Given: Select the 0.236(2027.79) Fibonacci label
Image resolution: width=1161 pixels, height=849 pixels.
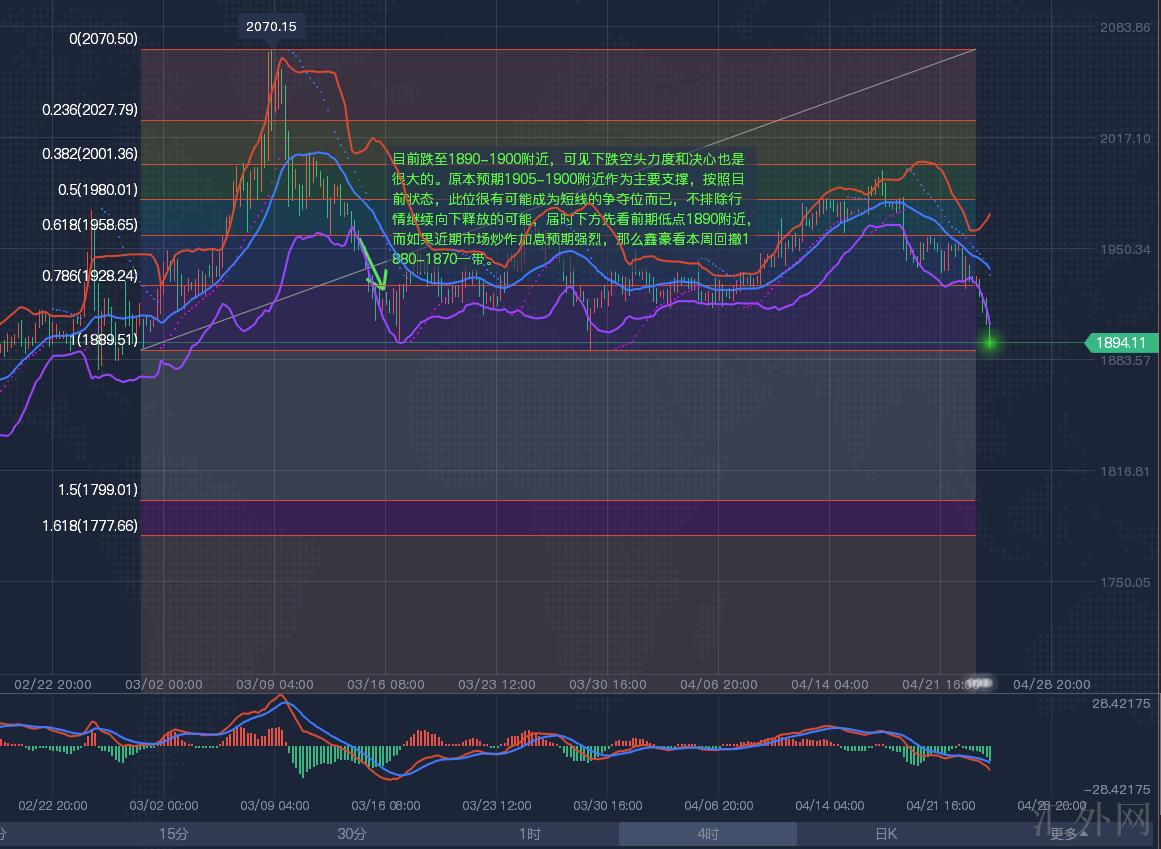Looking at the screenshot, I should [x=90, y=110].
